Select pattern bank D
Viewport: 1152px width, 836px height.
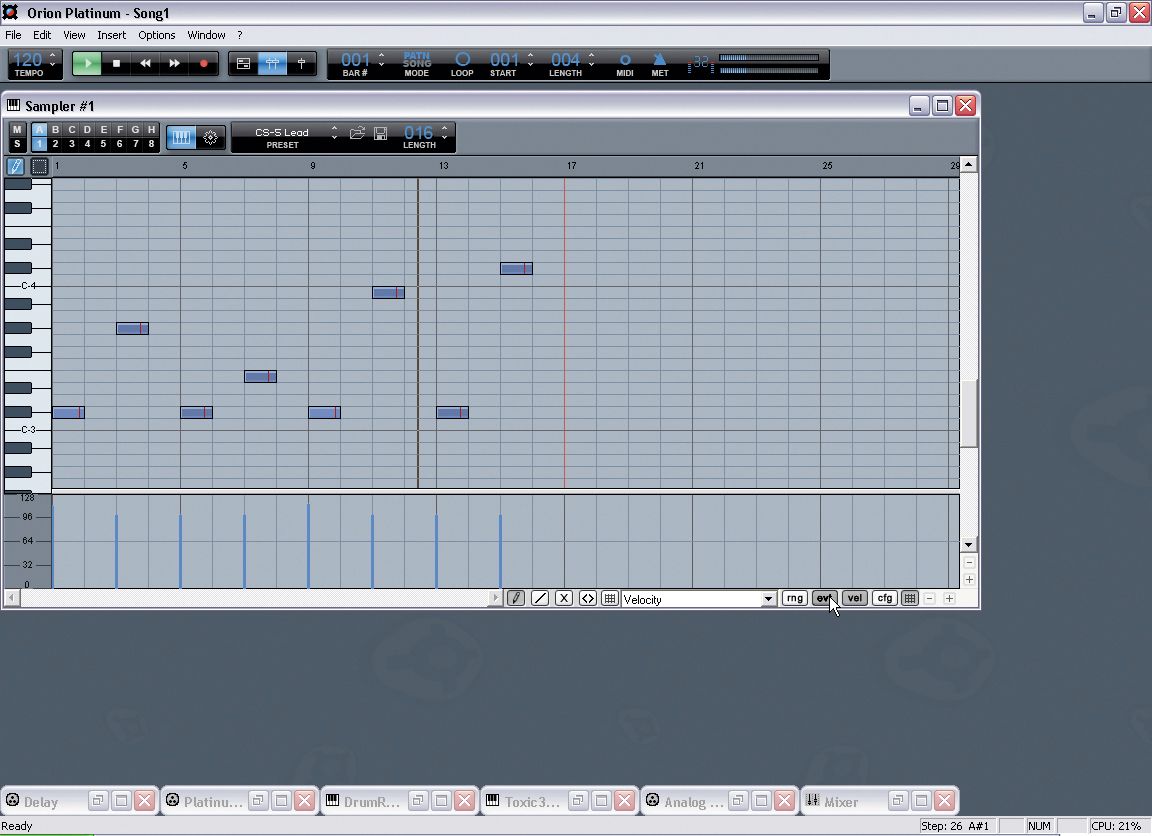click(x=87, y=129)
